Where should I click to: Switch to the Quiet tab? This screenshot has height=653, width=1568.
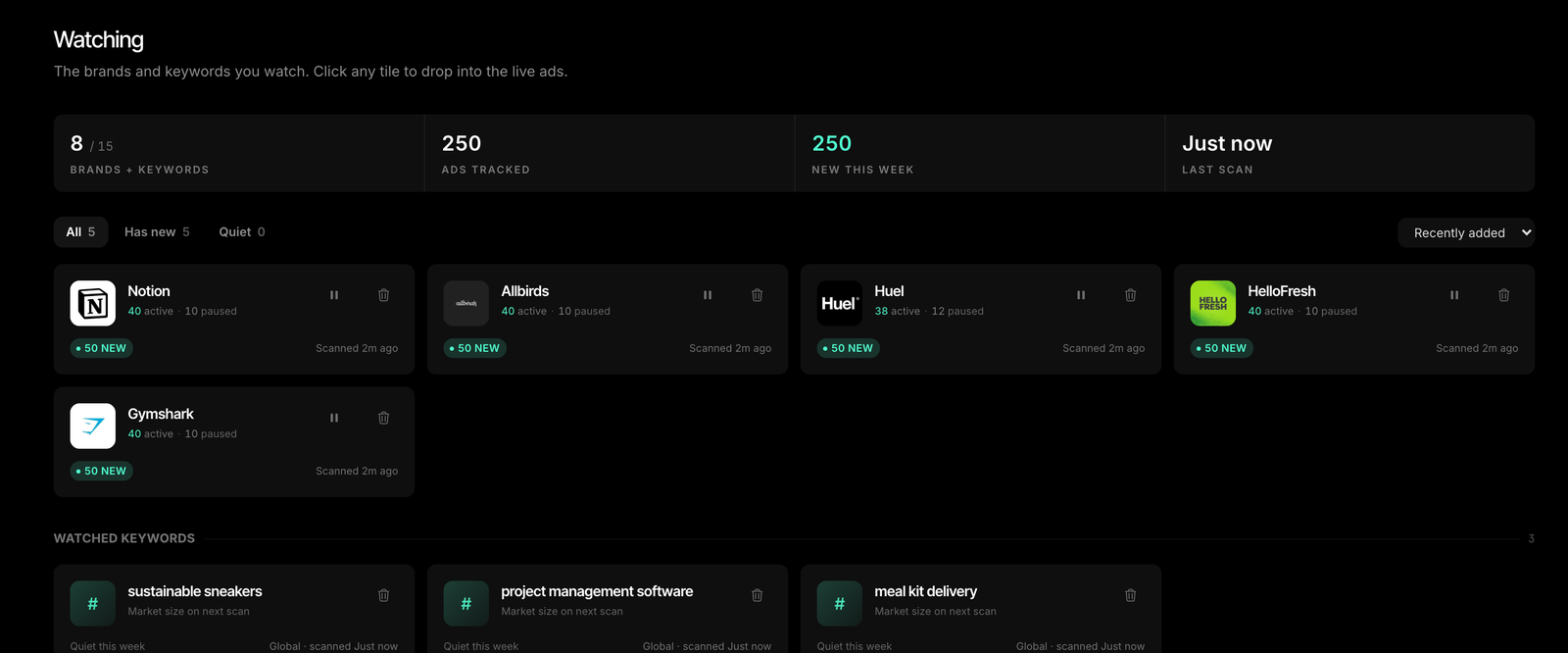[242, 232]
